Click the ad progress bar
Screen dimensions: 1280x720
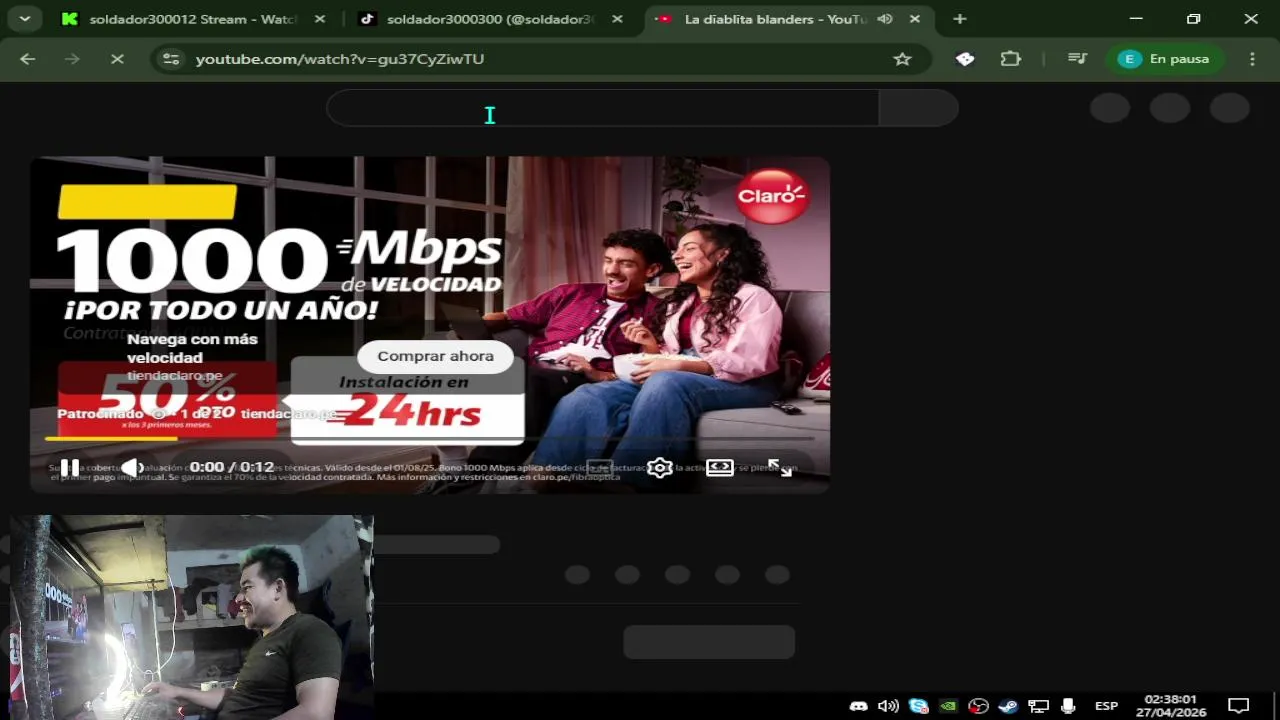tap(430, 438)
